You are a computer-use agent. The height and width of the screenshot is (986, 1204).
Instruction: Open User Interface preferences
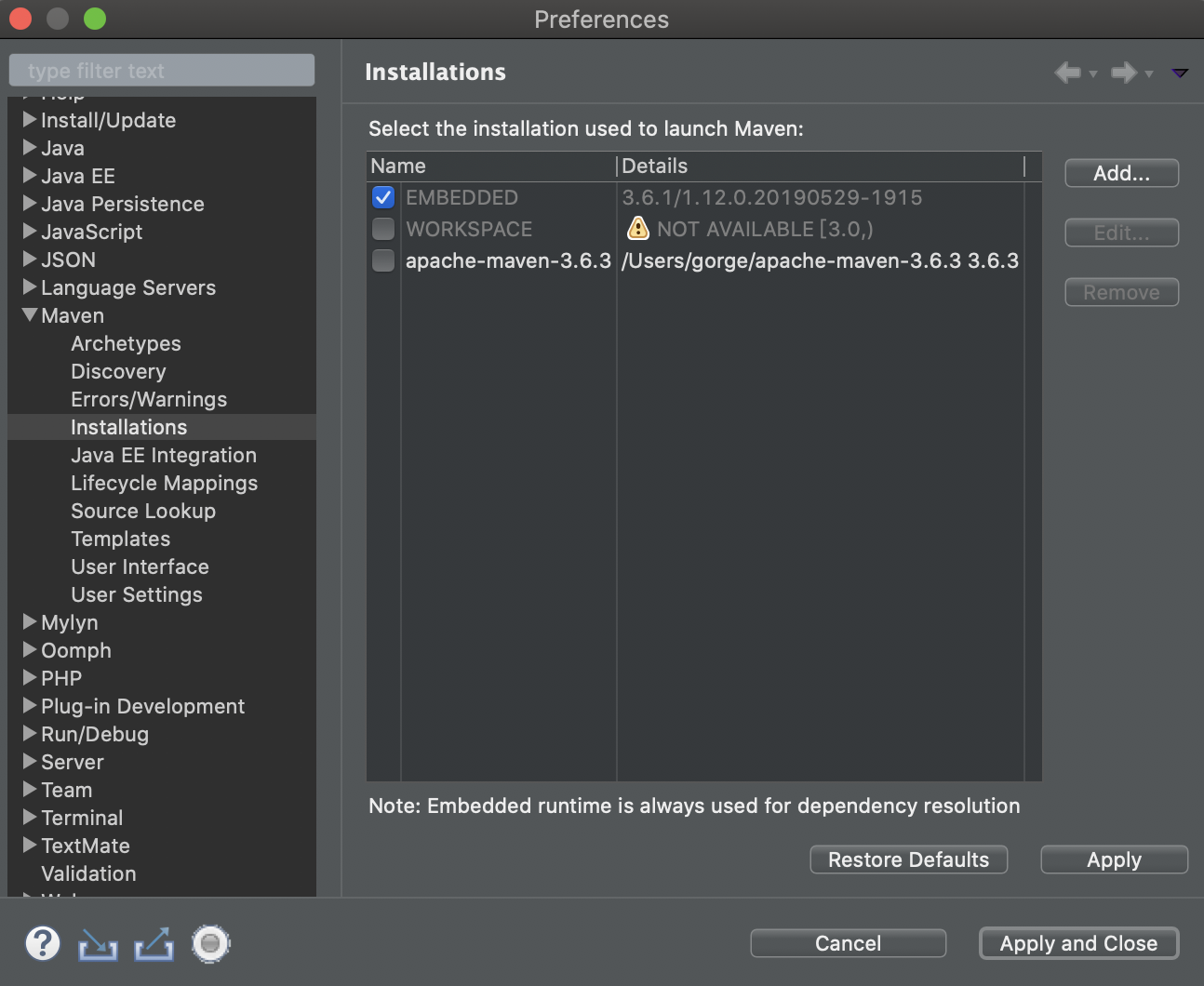tap(140, 566)
